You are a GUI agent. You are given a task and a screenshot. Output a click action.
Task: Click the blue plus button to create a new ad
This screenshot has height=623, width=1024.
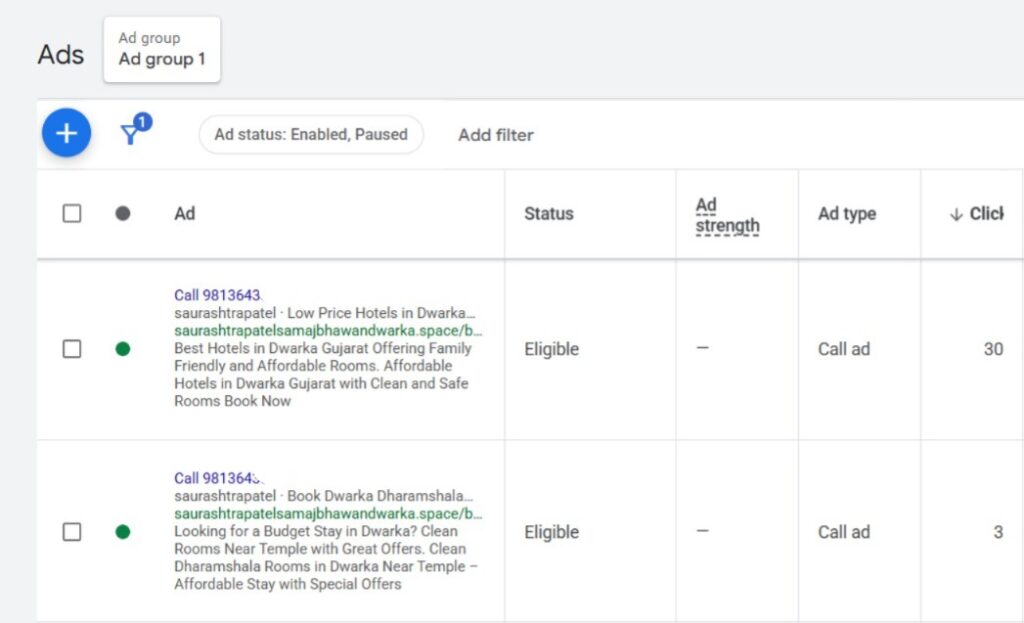(x=66, y=132)
